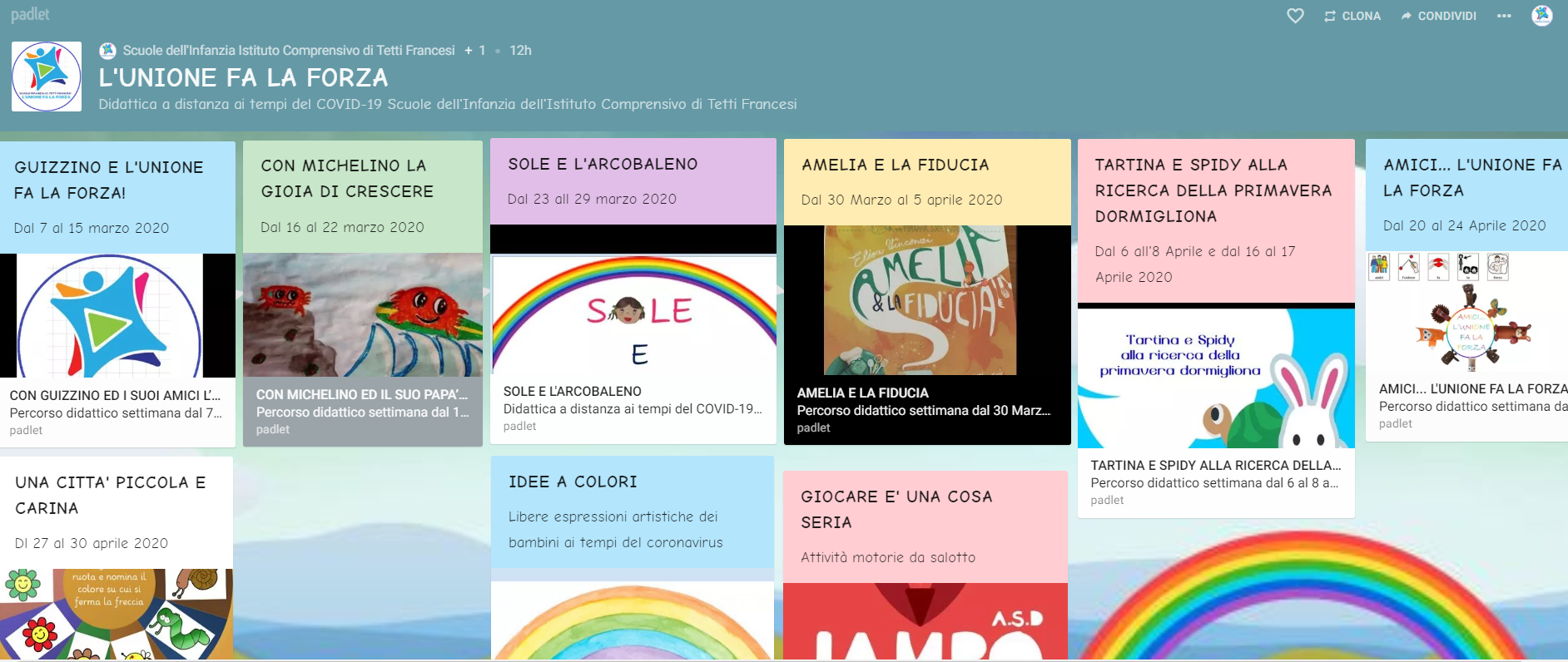Open link CON MICHELINO ED IL SUO PAPA'
1568x662 pixels.
362,395
